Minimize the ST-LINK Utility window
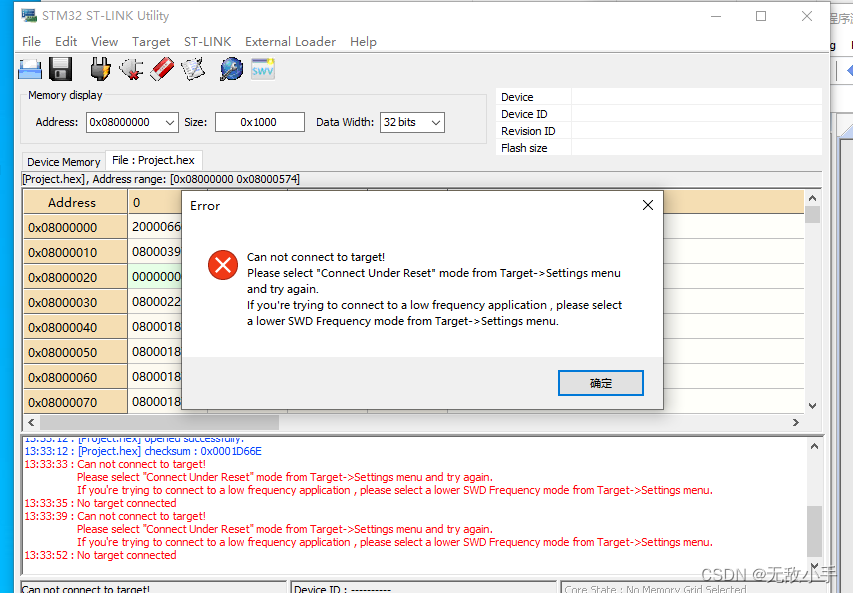Image resolution: width=853 pixels, height=593 pixels. (716, 16)
